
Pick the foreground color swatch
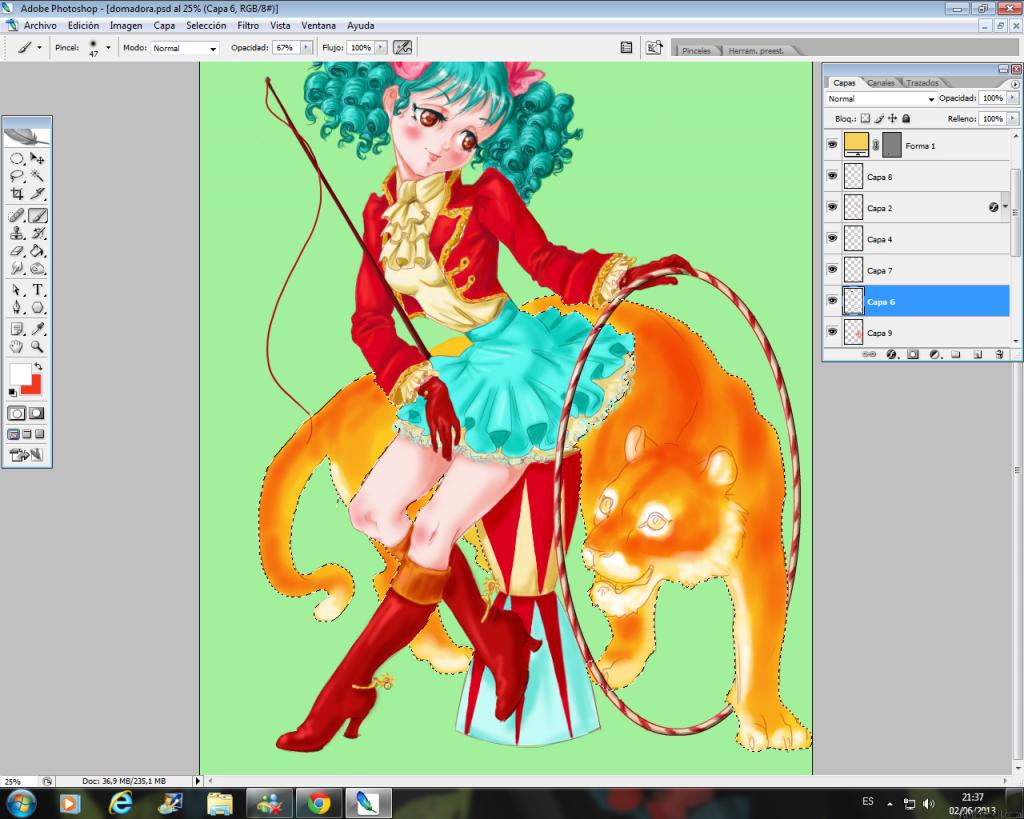coord(20,374)
